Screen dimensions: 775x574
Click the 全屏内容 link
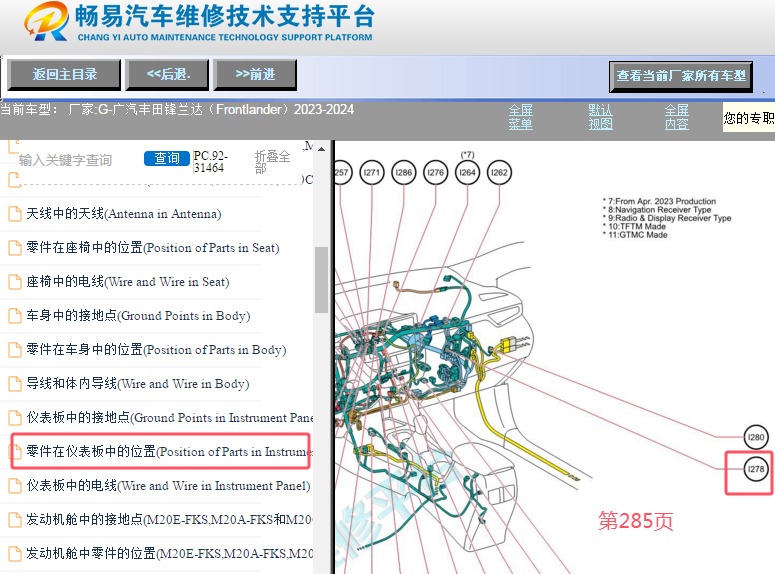[x=676, y=117]
